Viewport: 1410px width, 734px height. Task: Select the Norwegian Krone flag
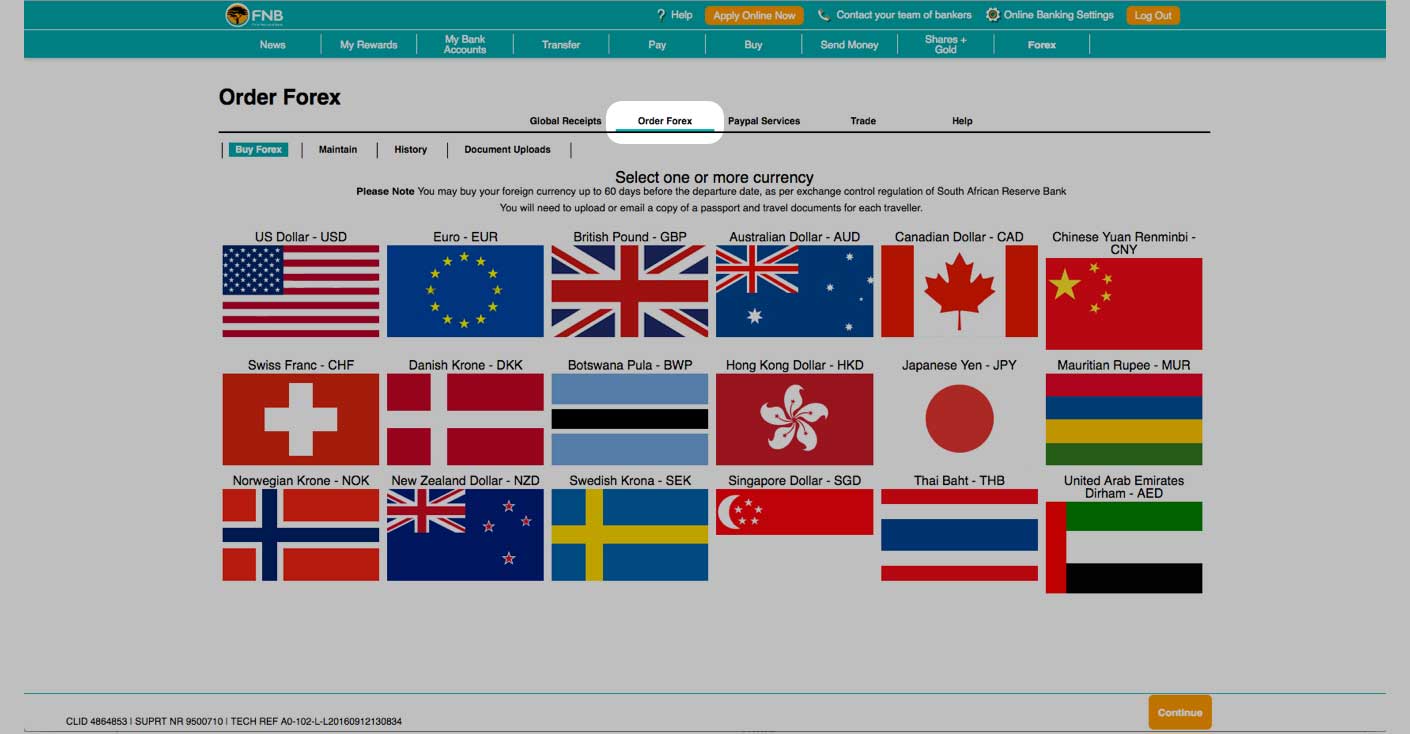point(301,535)
